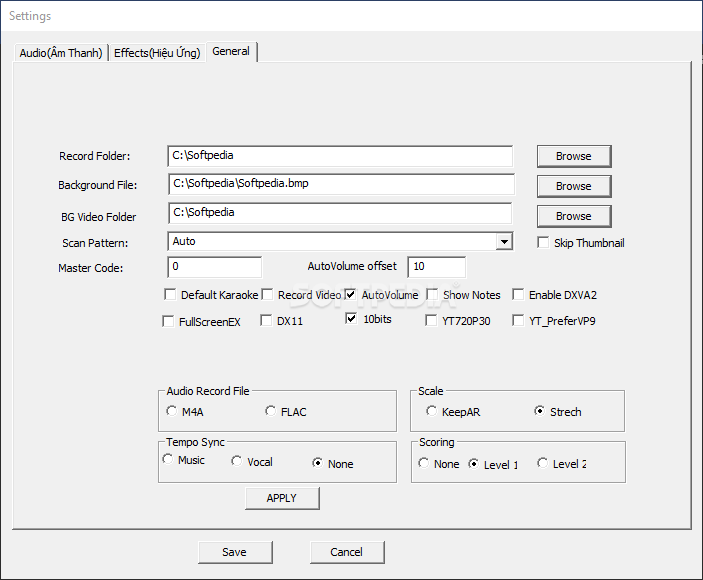Open the Effects(Hiệu Ứng) tab
The width and height of the screenshot is (703, 580).
pos(157,53)
